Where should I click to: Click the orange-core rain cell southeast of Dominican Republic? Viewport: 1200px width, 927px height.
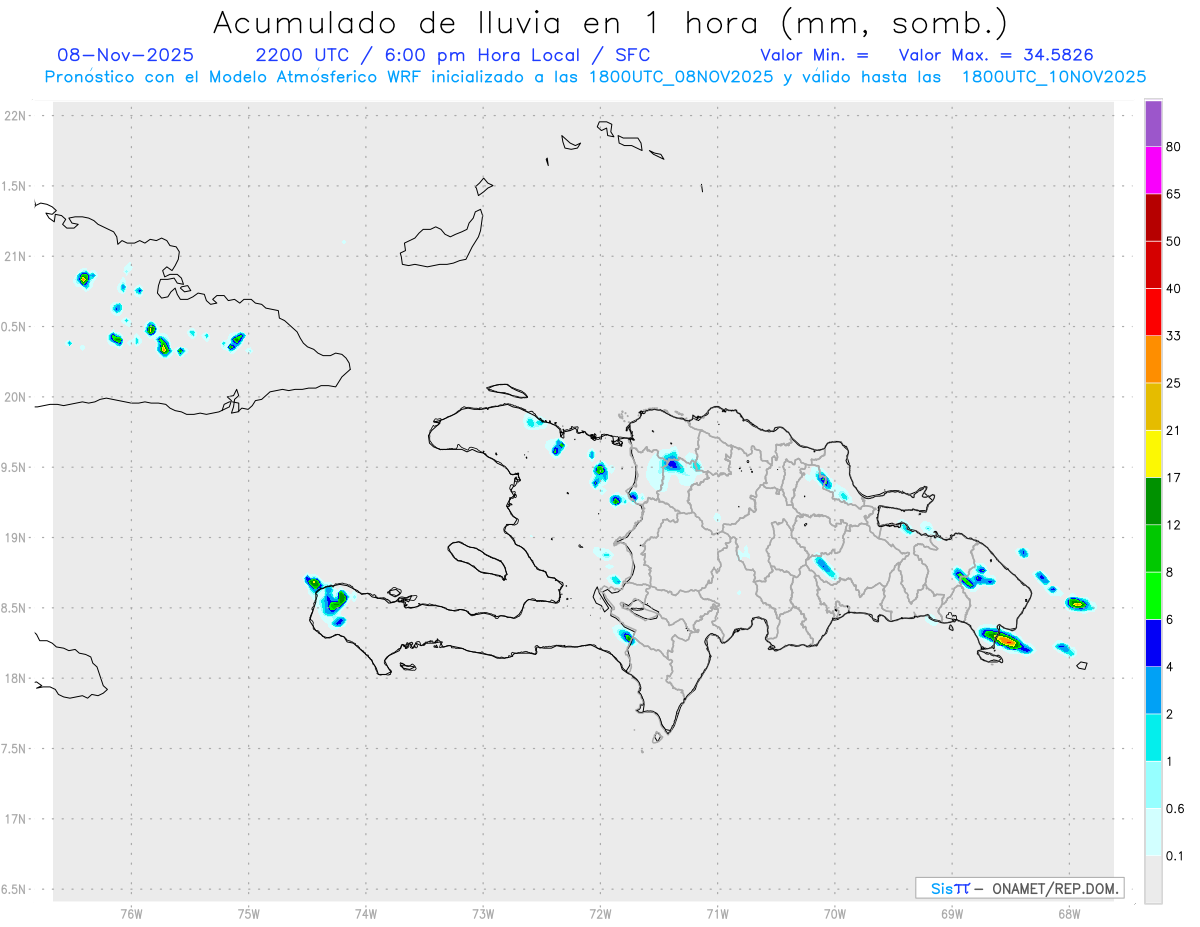click(x=1005, y=640)
